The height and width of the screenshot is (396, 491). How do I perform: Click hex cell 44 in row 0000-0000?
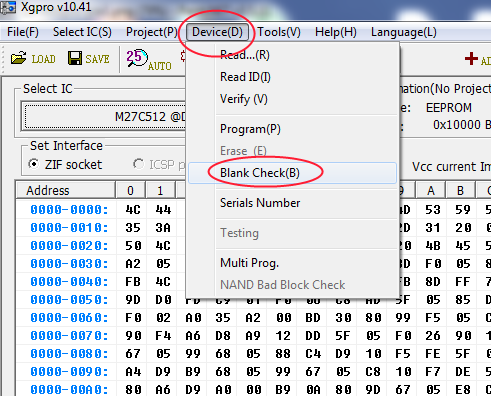click(x=163, y=210)
